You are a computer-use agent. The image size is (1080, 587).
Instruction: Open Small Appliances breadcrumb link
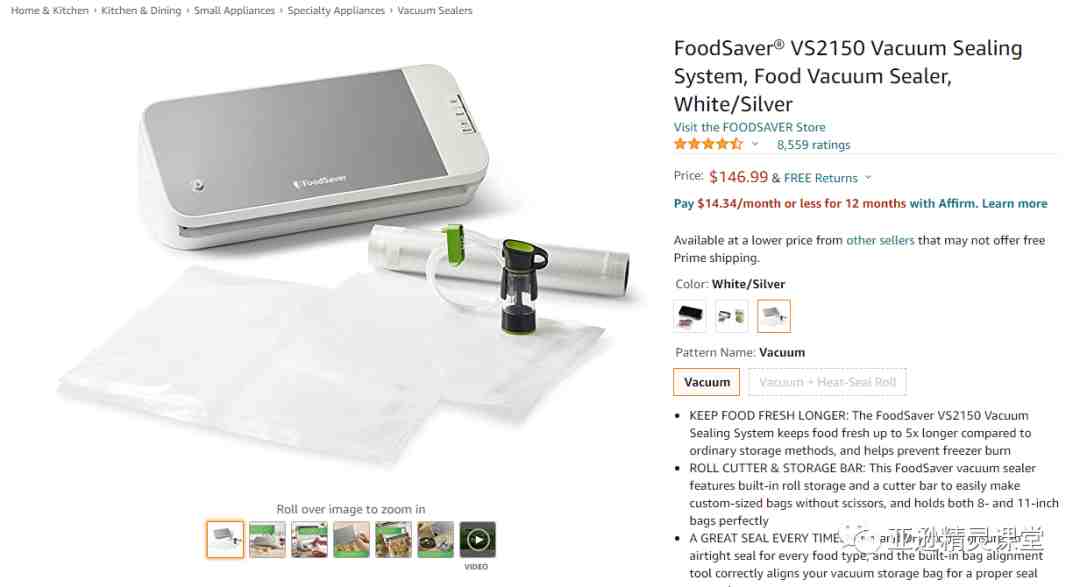point(234,10)
